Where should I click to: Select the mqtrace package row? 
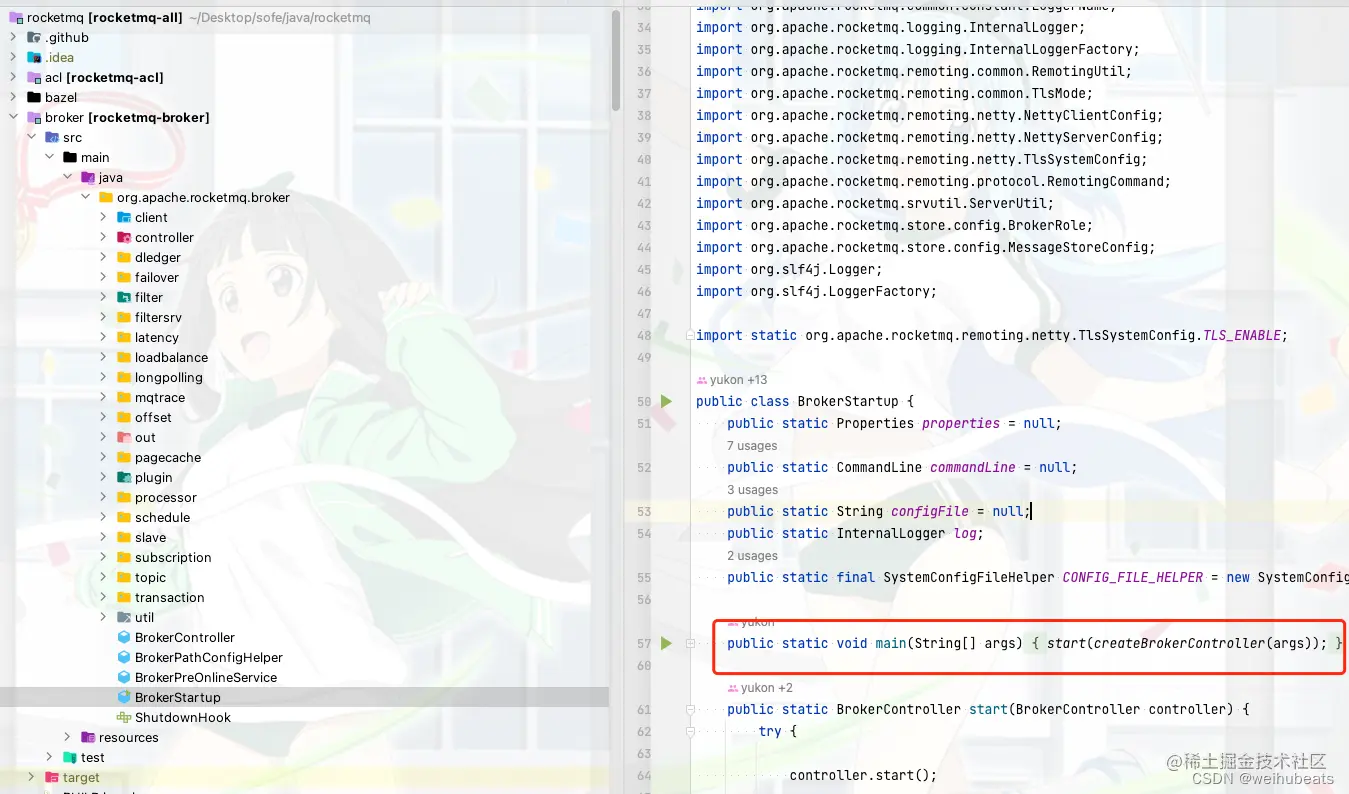pyautogui.click(x=304, y=397)
